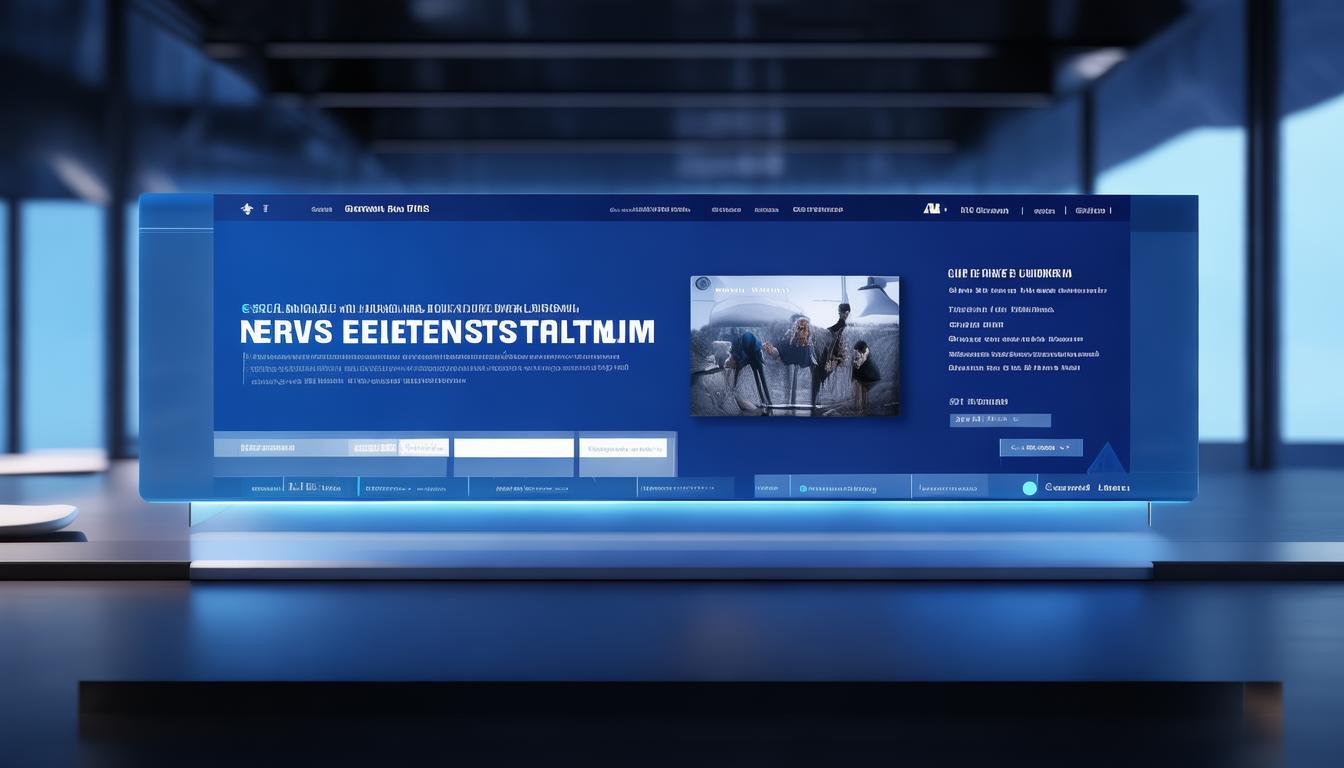
Task: Click the blue triangle icon at the bottom right
Action: point(1106,459)
